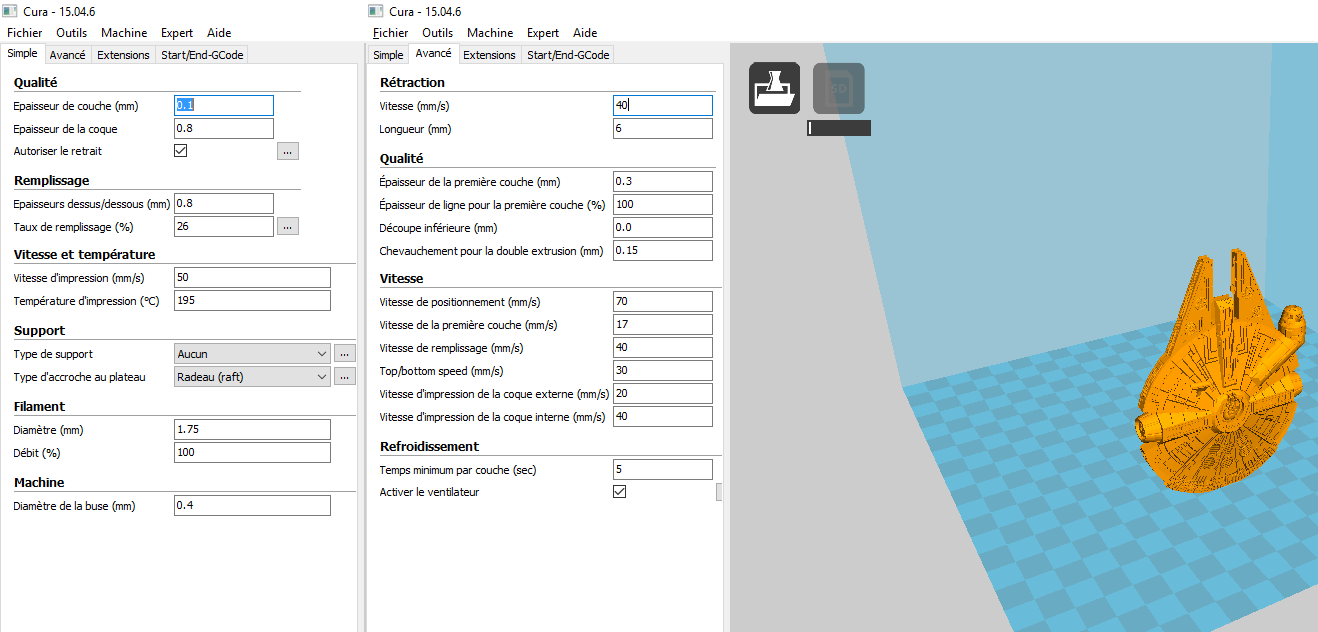Click Épaisseur de la première couche field

click(x=662, y=181)
